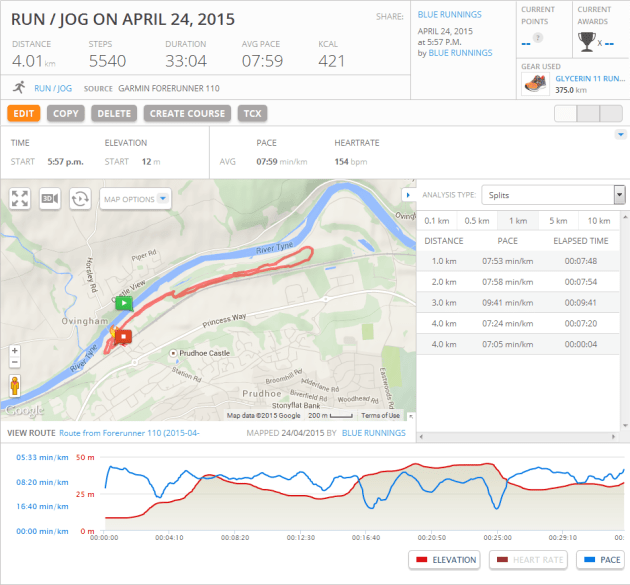
Task: Zoom in on the map
Action: pos(14,352)
